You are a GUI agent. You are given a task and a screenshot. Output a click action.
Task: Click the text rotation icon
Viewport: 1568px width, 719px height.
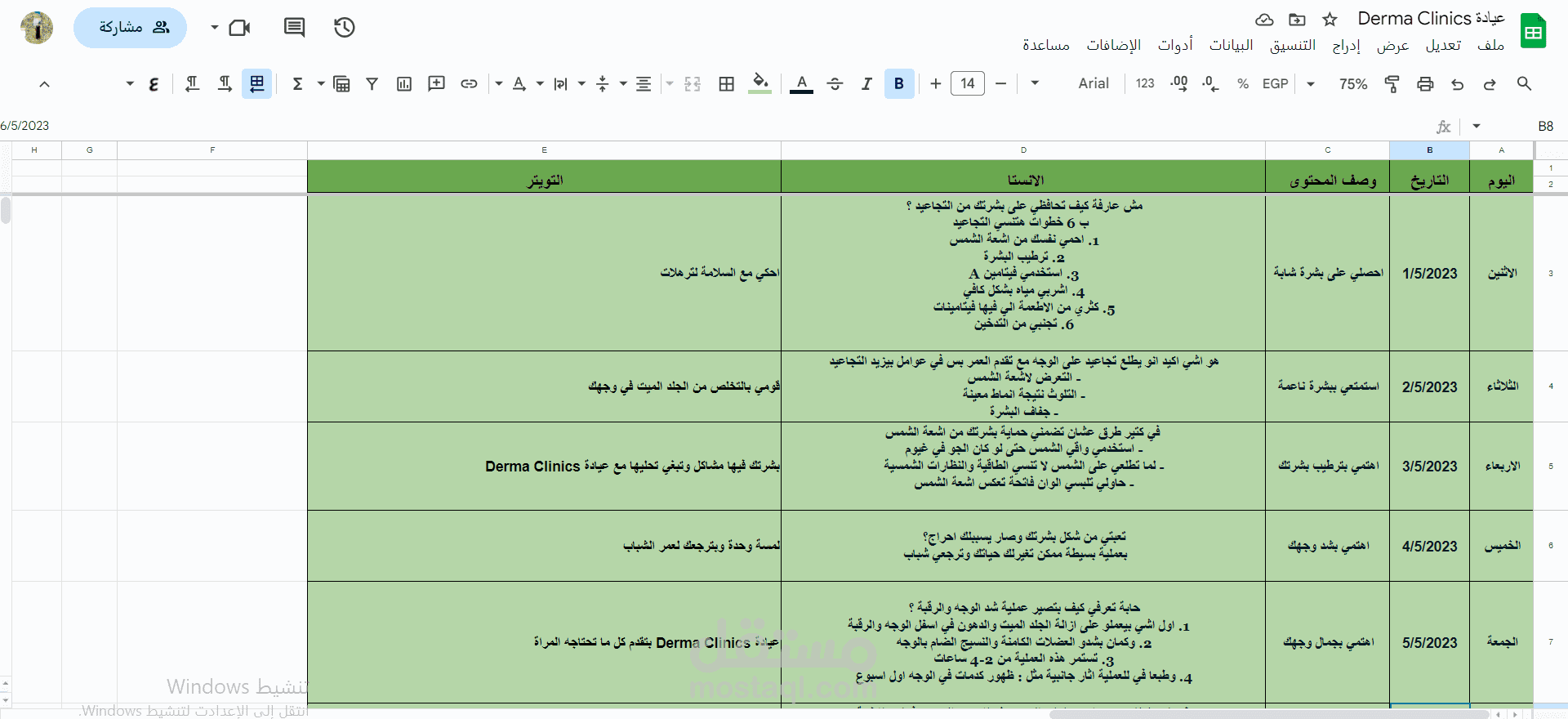pyautogui.click(x=519, y=83)
